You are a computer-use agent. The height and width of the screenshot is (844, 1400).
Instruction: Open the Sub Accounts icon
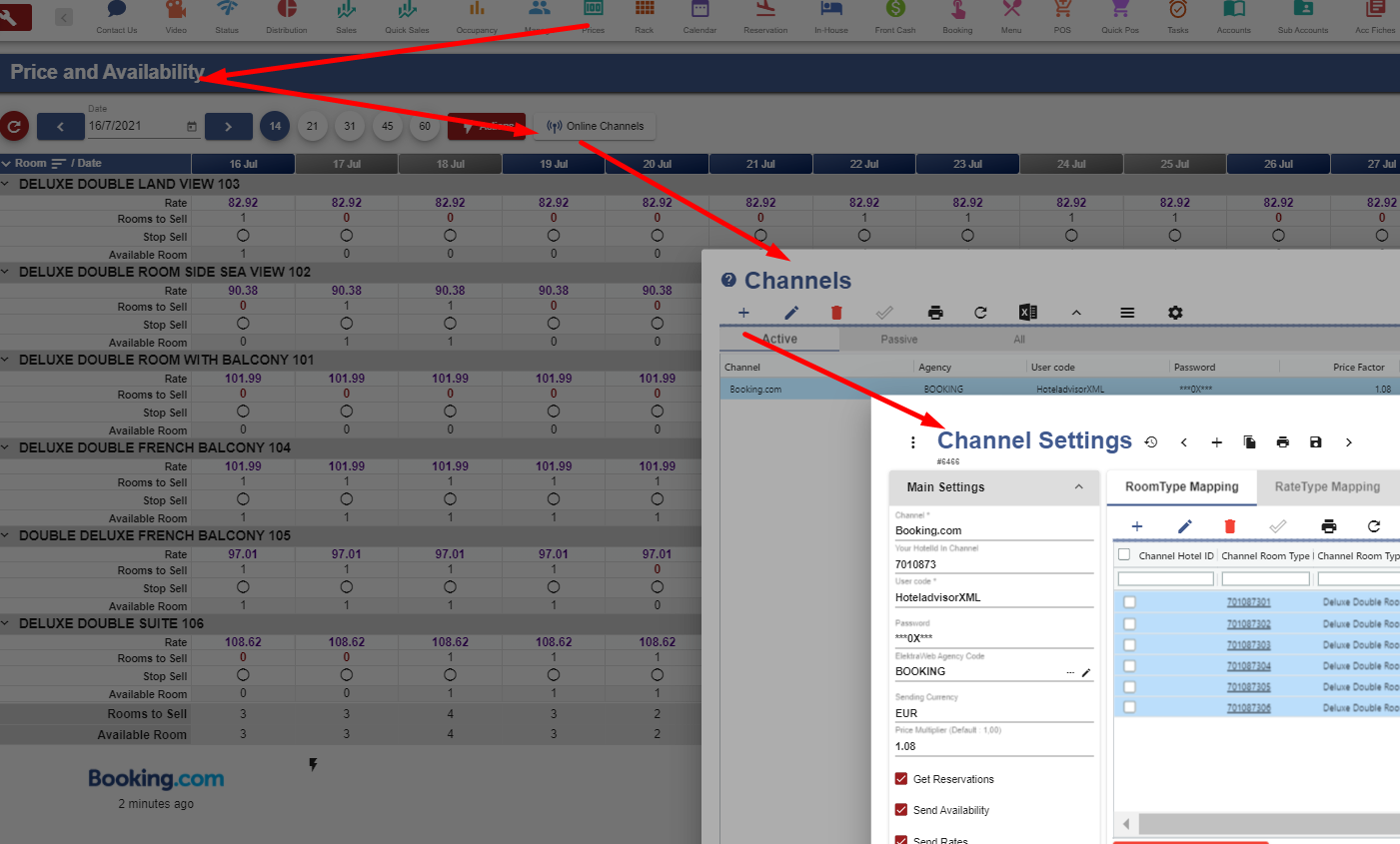click(1303, 10)
